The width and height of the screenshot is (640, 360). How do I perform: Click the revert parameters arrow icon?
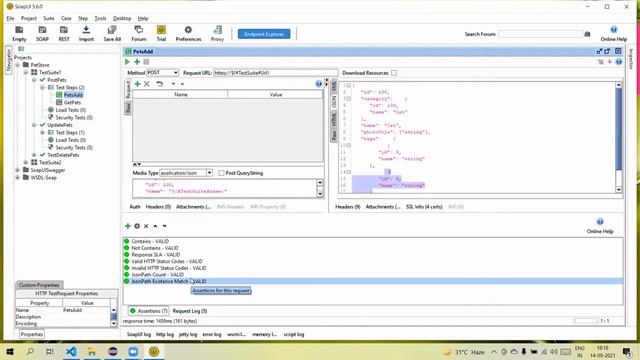[160, 84]
